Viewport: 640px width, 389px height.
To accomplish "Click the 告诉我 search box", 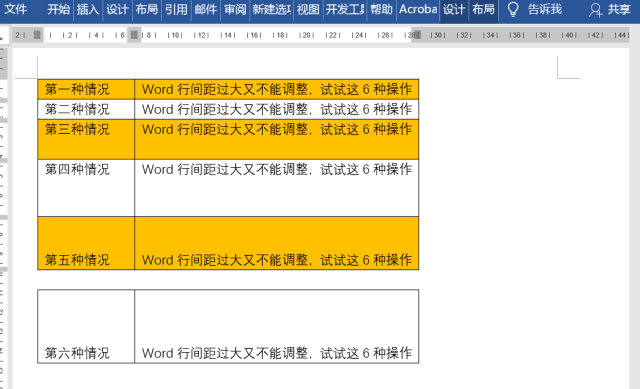I will tap(544, 9).
